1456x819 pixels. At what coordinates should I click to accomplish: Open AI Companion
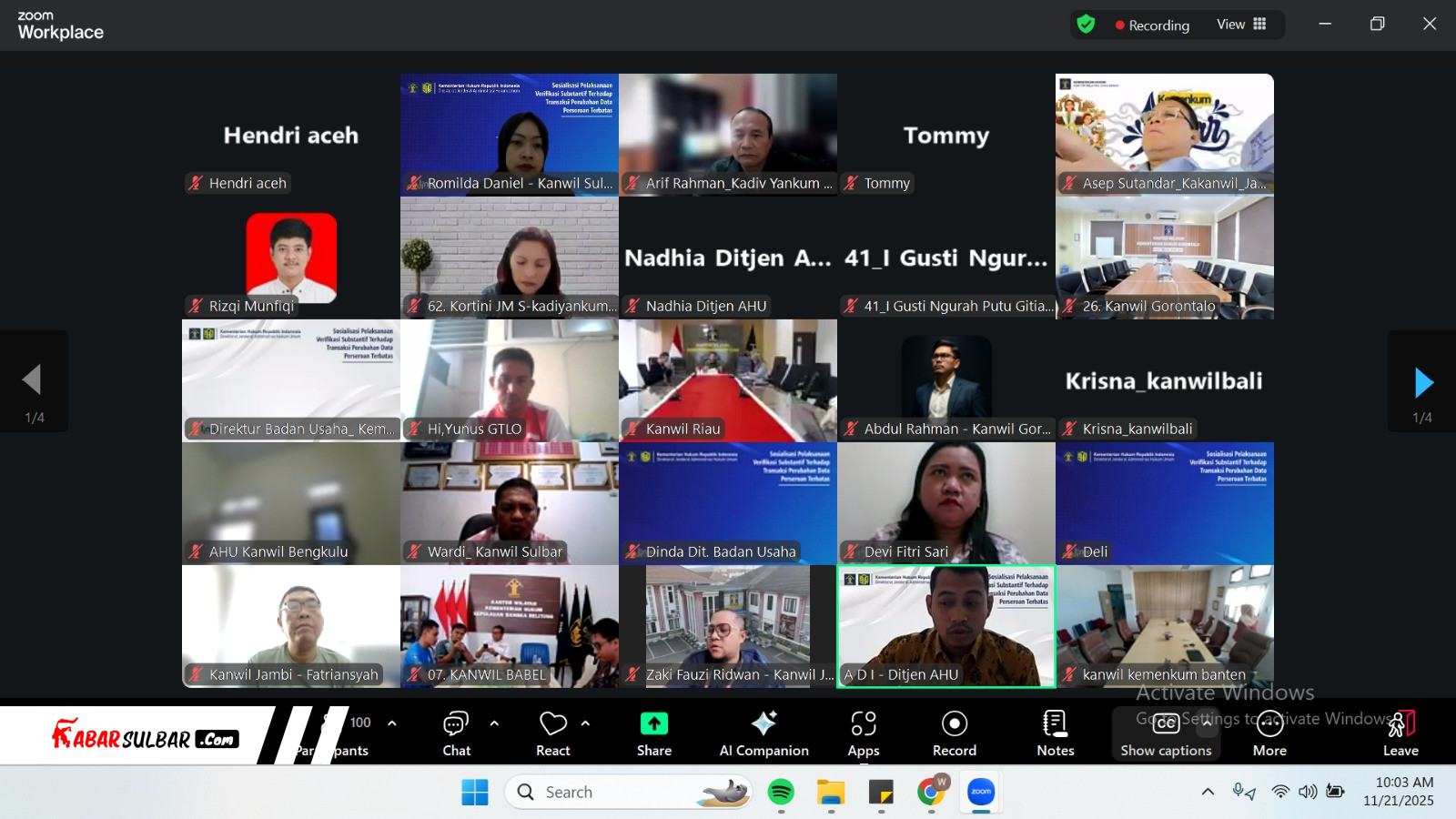(x=763, y=733)
